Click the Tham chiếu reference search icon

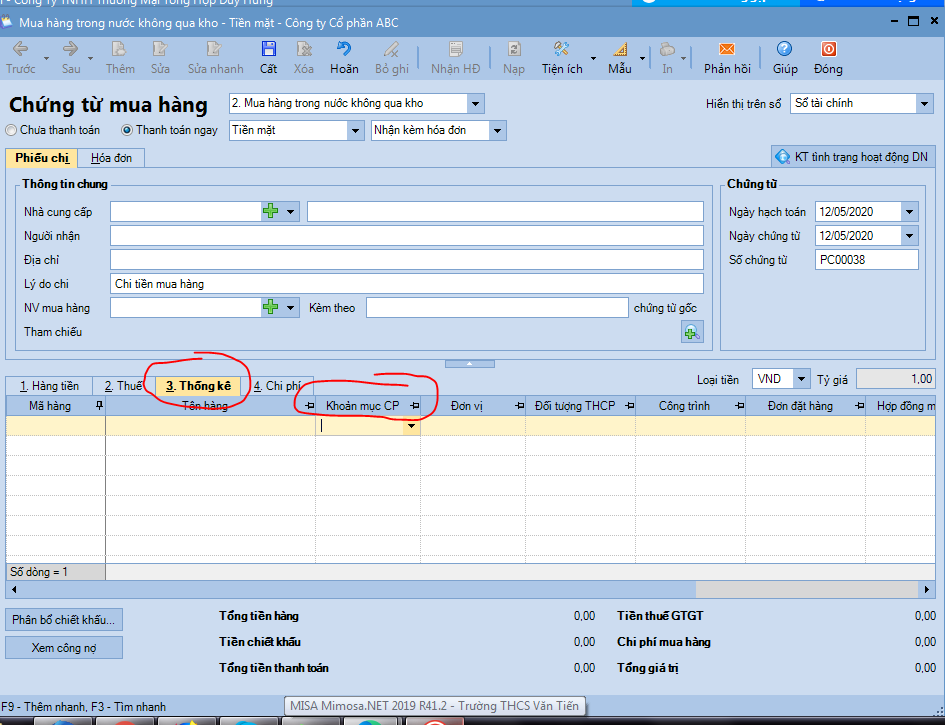pyautogui.click(x=692, y=332)
